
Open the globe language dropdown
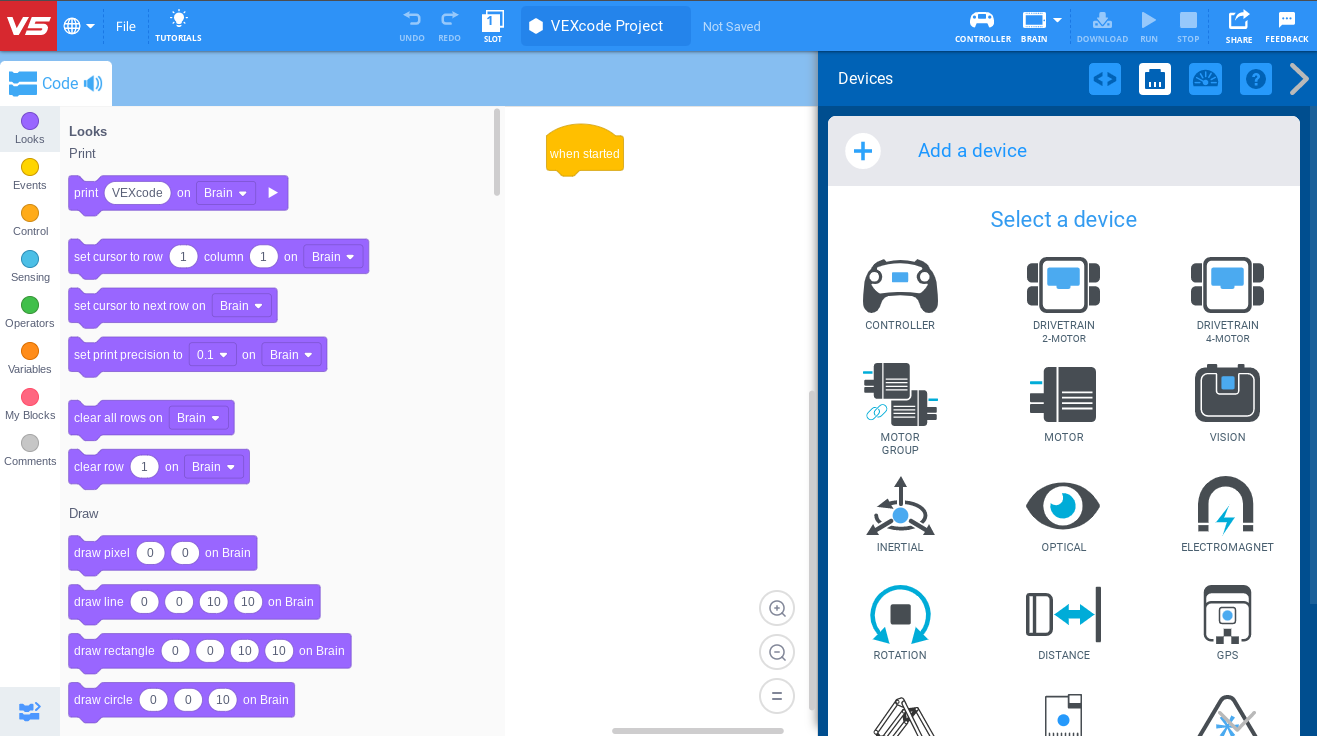[x=79, y=26]
